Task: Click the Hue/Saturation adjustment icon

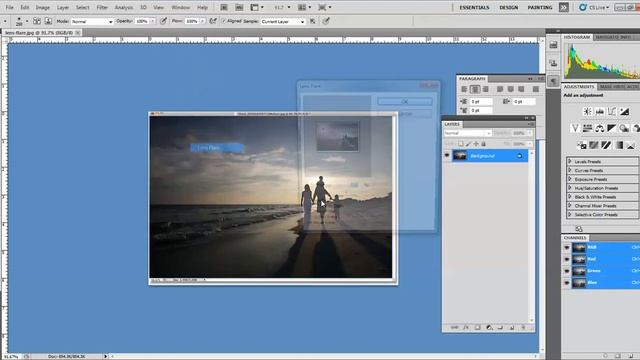Action: coord(587,128)
